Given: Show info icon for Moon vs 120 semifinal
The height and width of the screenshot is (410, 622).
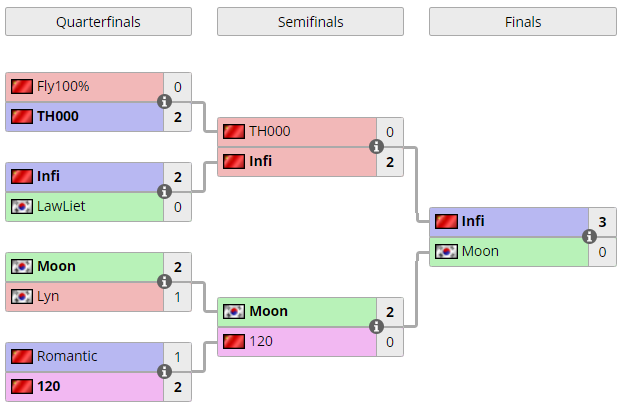Looking at the screenshot, I should coord(376,327).
